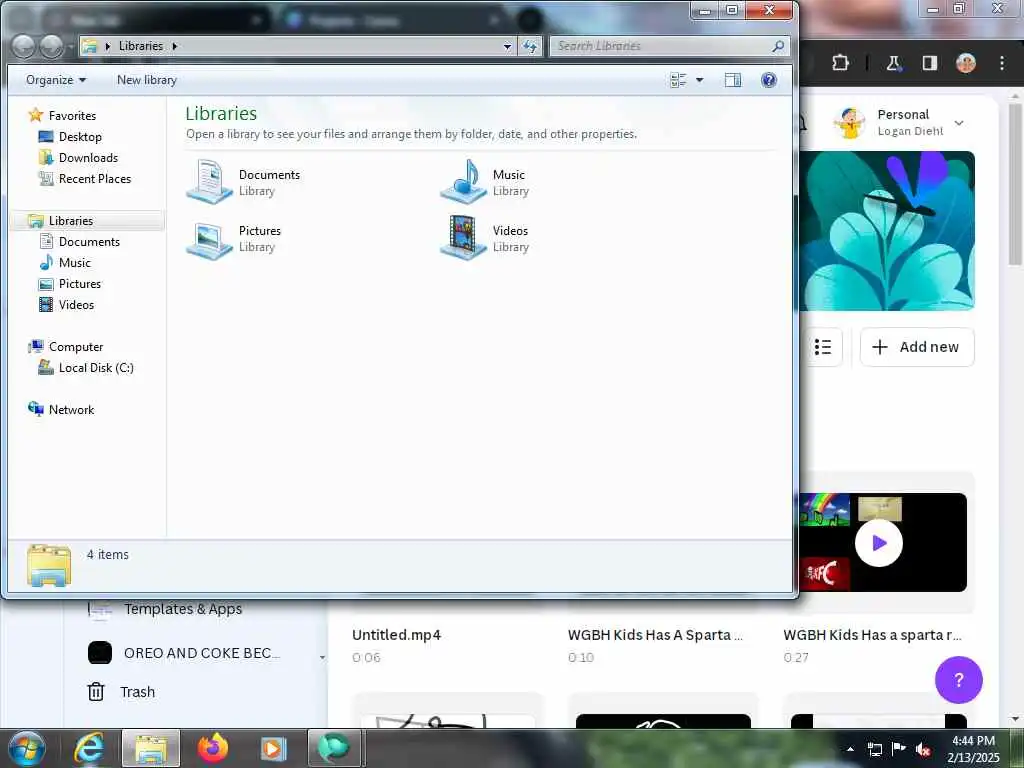The width and height of the screenshot is (1024, 768).
Task: Open the Documents library icon
Action: tap(210, 182)
